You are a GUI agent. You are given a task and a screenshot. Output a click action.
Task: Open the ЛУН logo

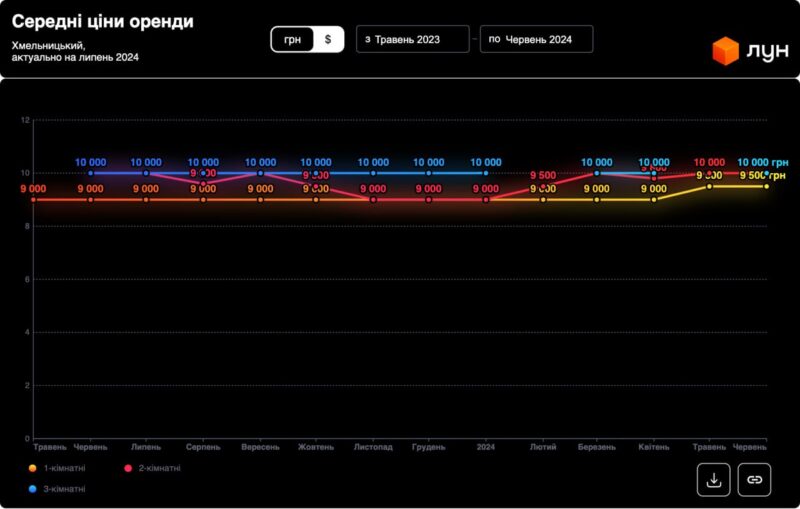coord(750,51)
